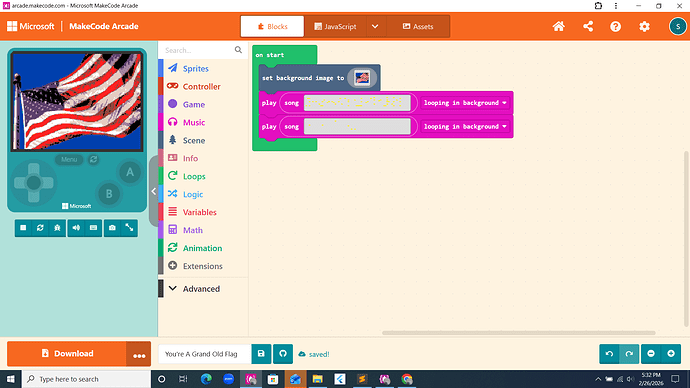Click the taskbar search box
This screenshot has width=690, height=388.
[86, 379]
